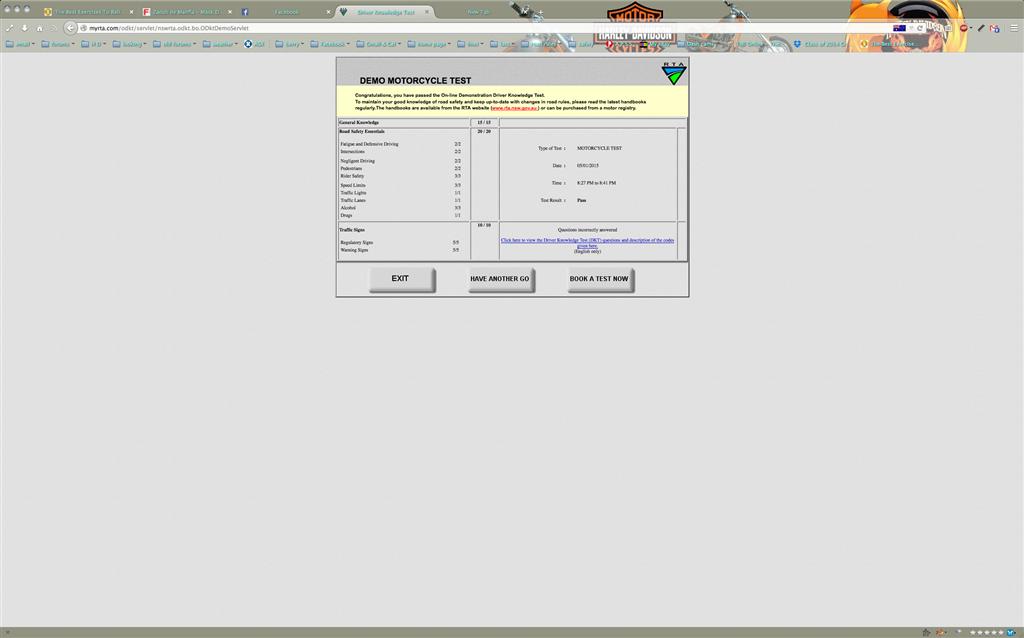Click the Pass test result value
This screenshot has height=638, width=1024.
click(581, 200)
